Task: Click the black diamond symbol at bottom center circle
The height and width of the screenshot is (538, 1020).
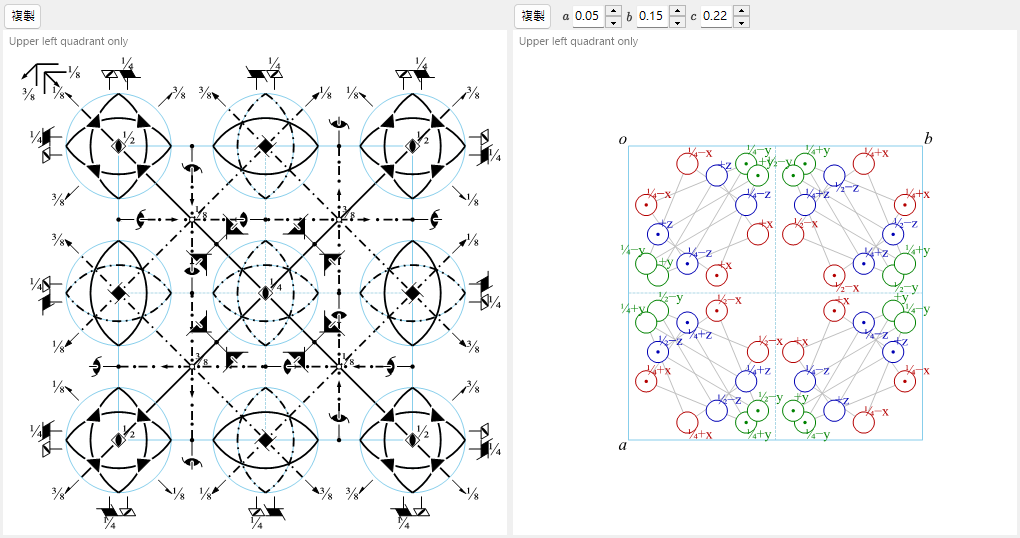Action: pos(265,440)
